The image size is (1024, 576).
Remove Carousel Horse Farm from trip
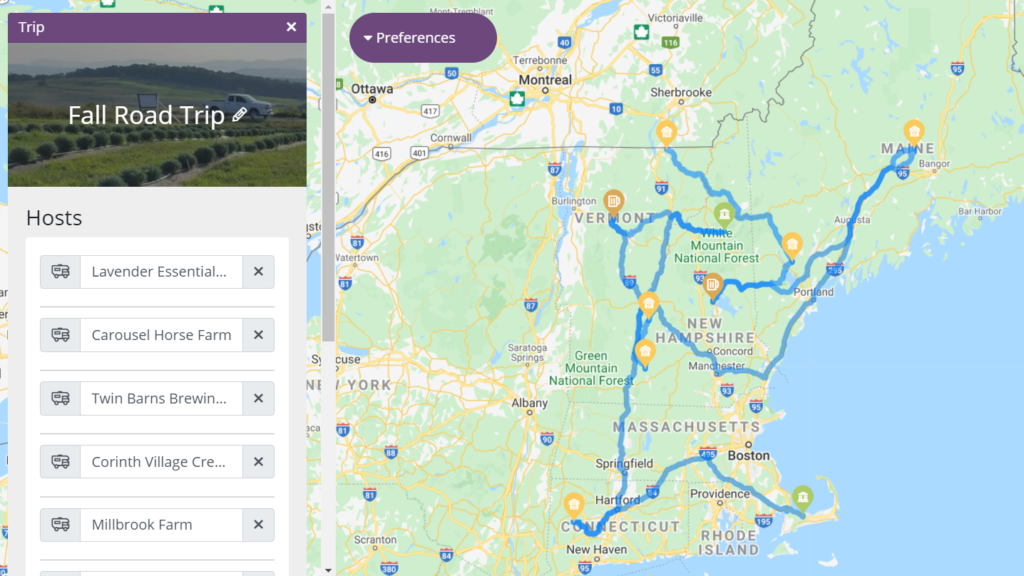point(259,335)
